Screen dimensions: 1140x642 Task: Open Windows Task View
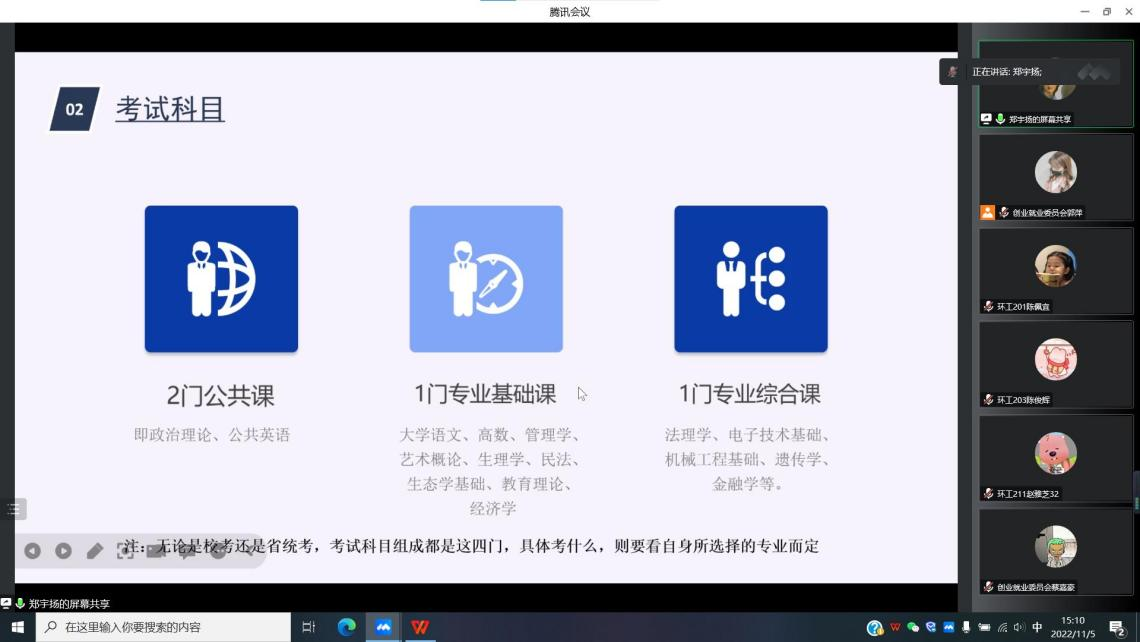309,627
